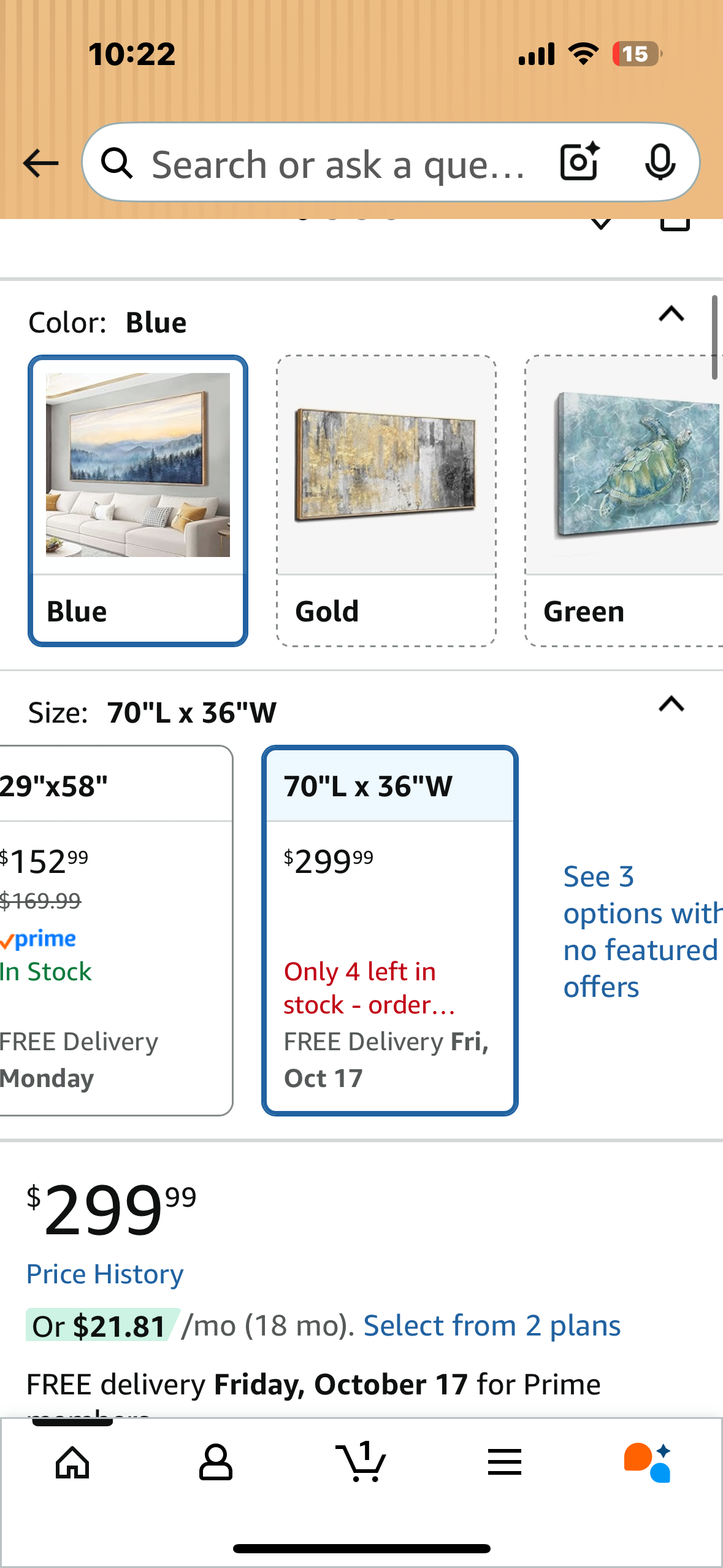Open camera lens visual search
The image size is (723, 1568).
pyautogui.click(x=579, y=163)
